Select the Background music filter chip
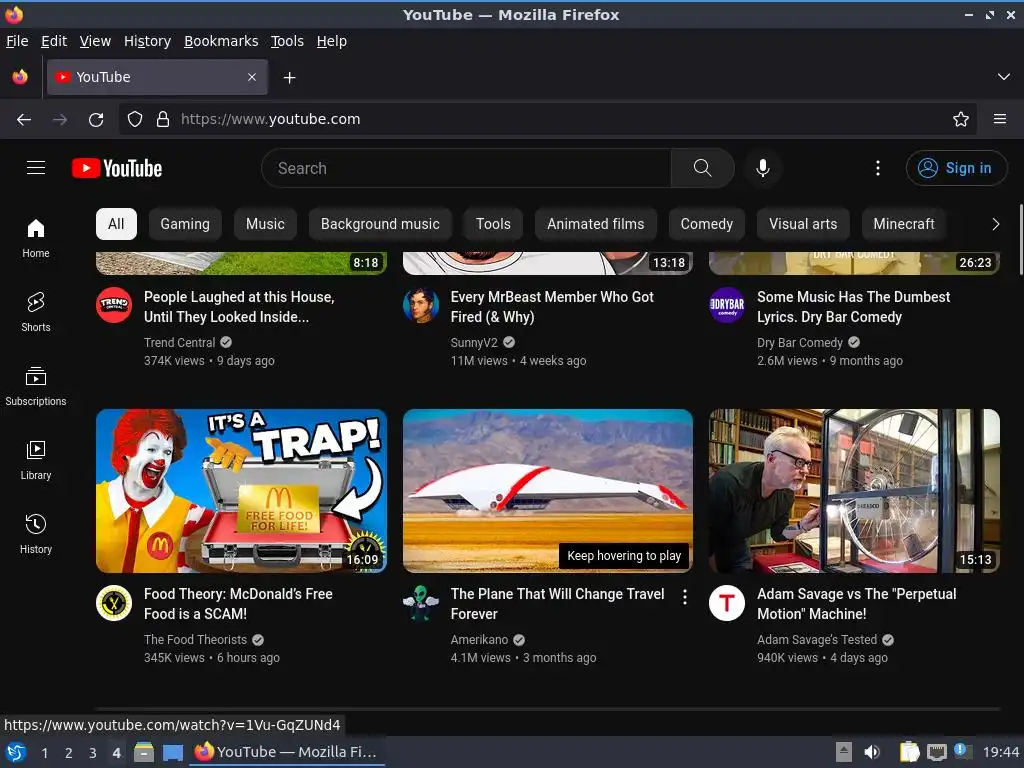The image size is (1024, 768). click(380, 224)
